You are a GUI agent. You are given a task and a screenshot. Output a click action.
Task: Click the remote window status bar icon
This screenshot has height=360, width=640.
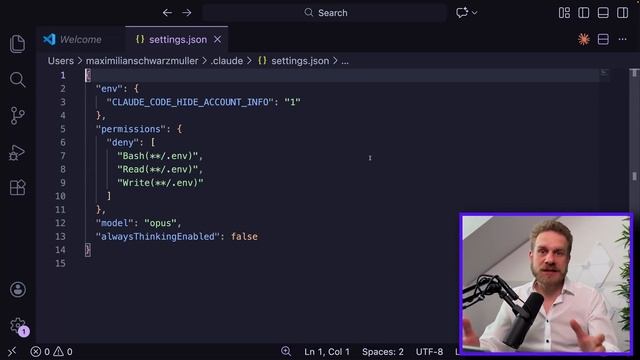coord(12,351)
